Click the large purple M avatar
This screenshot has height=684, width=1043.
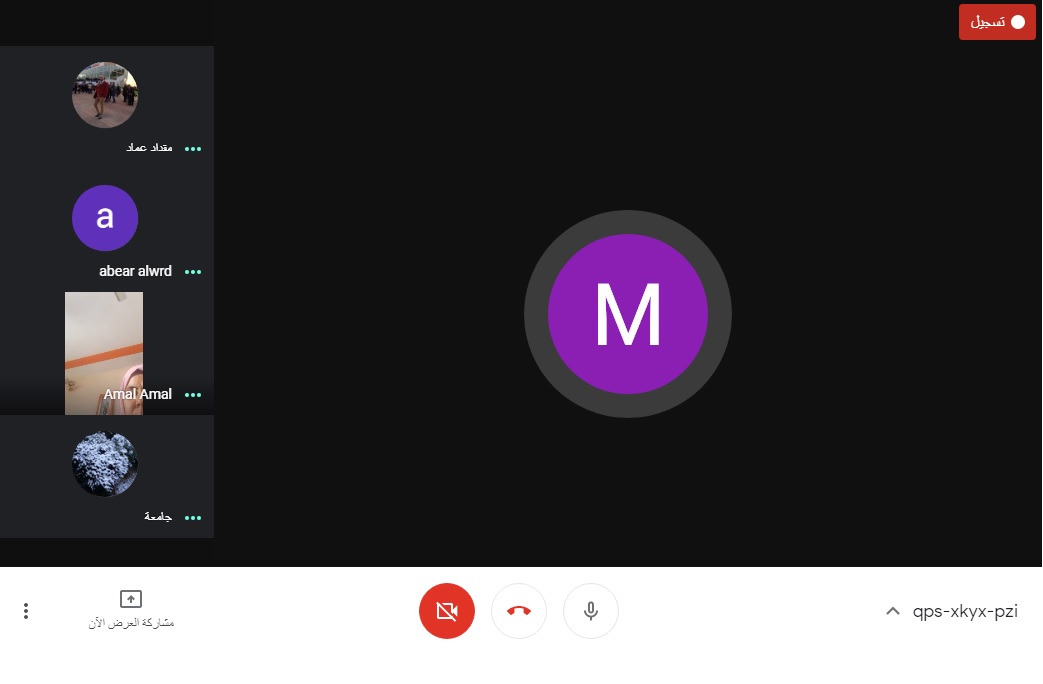(628, 314)
